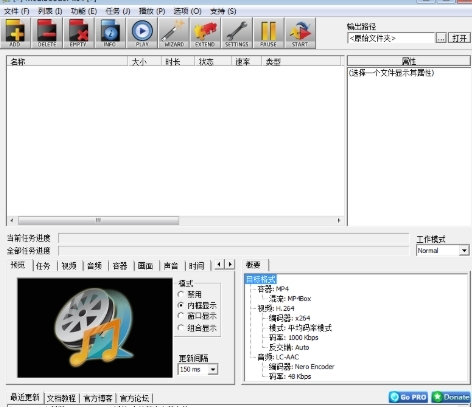Click the 速率 column header
472x407 pixels.
246,61
